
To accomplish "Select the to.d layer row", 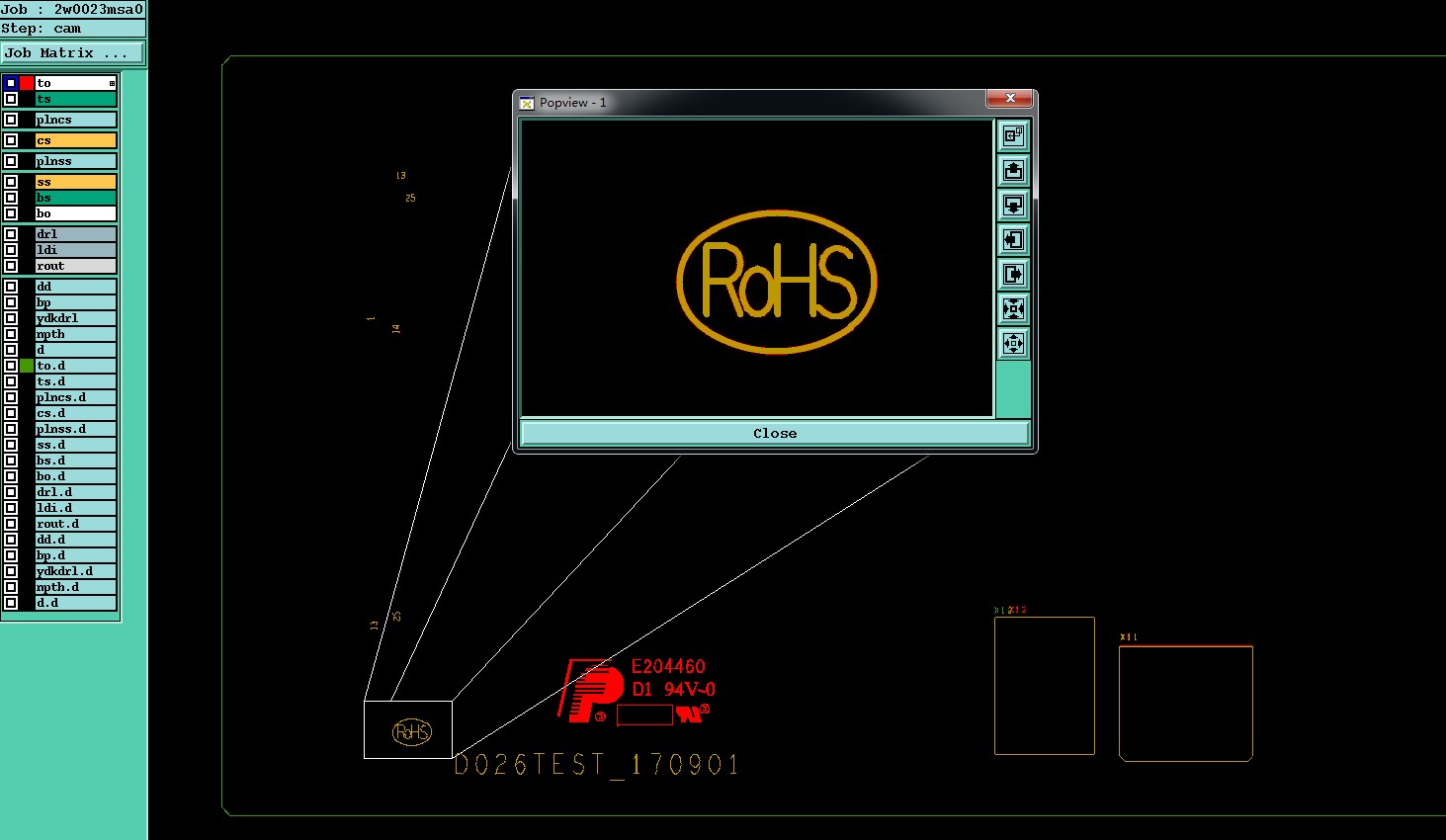I will coord(76,366).
